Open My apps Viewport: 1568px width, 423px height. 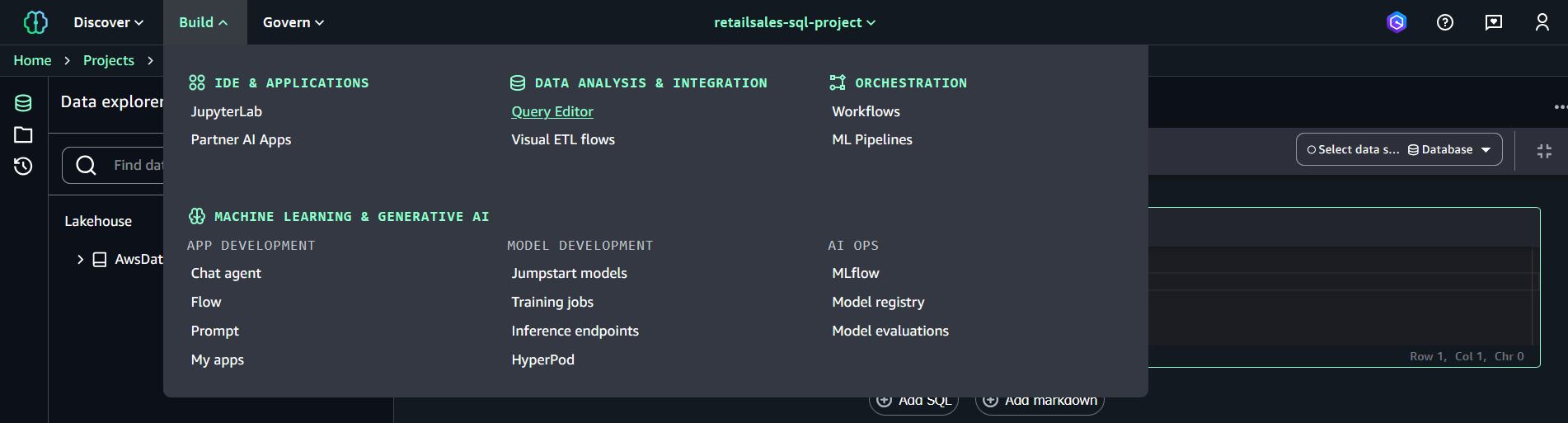218,360
